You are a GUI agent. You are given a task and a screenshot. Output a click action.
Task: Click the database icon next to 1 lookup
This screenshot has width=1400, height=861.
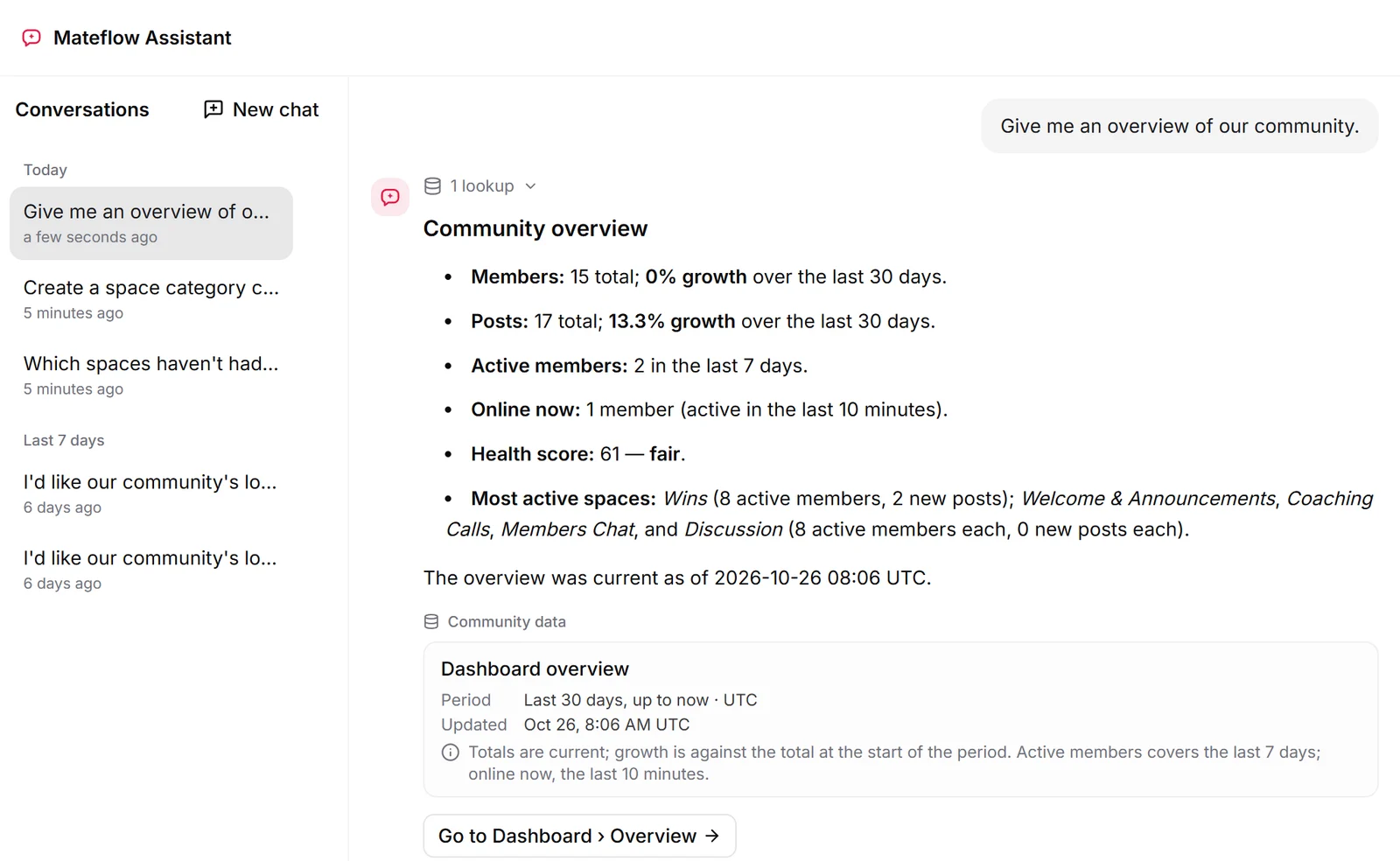pyautogui.click(x=432, y=186)
